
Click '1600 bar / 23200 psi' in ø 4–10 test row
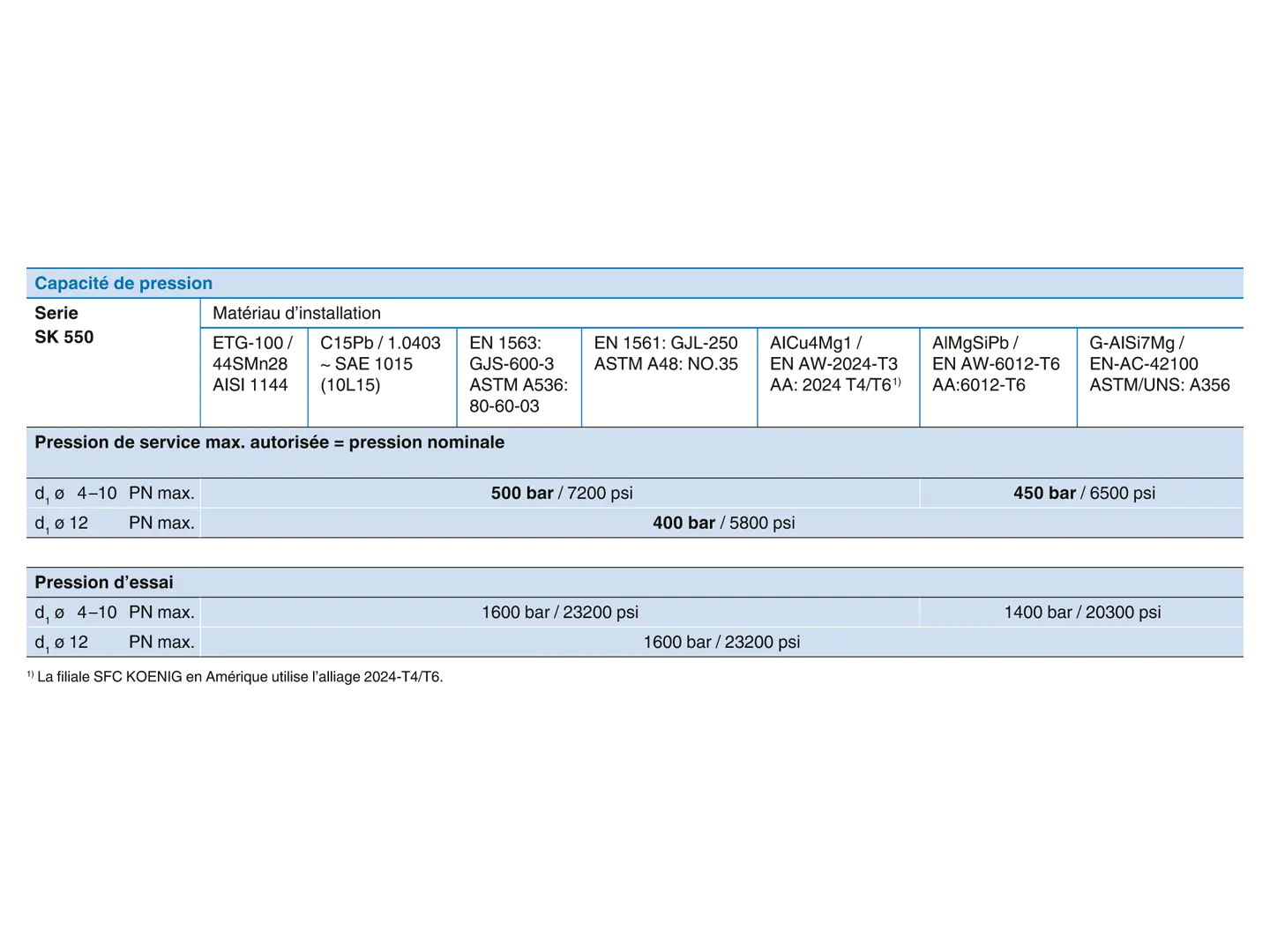coord(560,613)
